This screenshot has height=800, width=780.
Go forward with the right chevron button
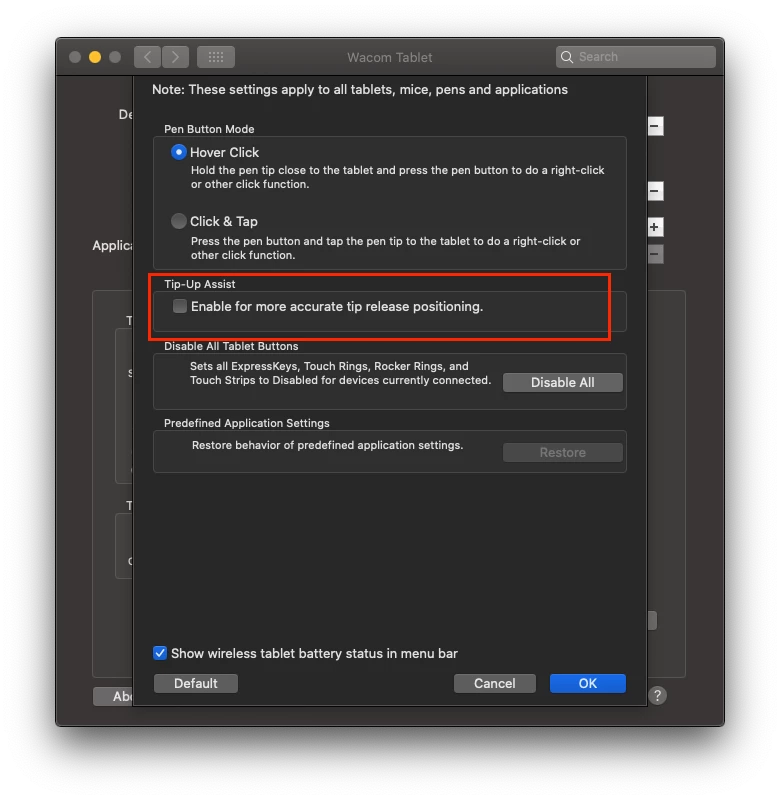tap(175, 57)
